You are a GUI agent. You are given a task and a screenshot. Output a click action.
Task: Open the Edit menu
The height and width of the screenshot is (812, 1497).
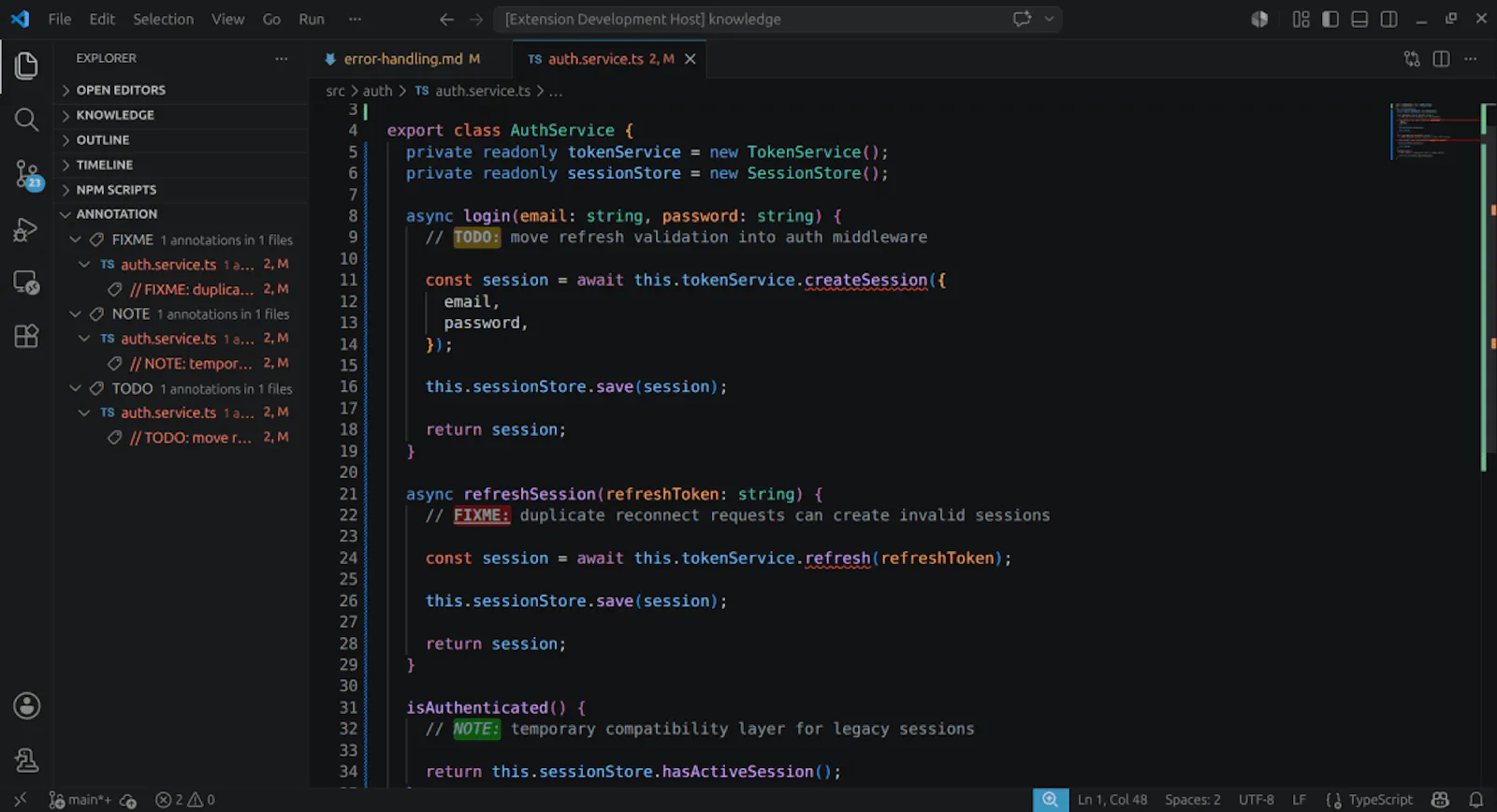click(x=102, y=19)
